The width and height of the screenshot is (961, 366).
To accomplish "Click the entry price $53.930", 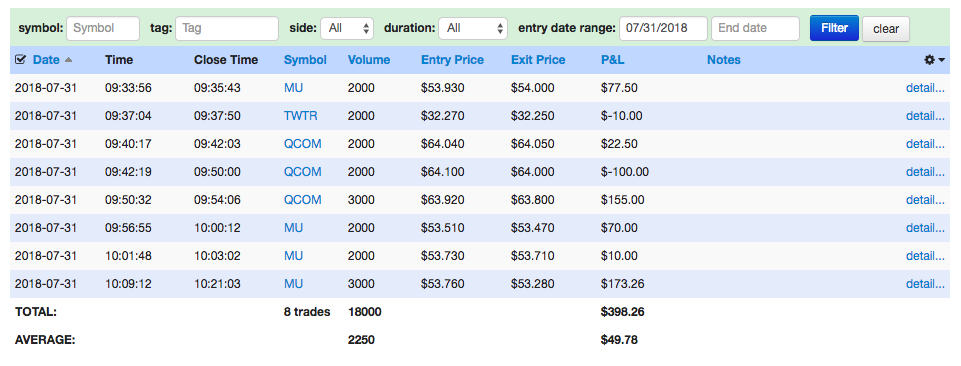I will 443,88.
